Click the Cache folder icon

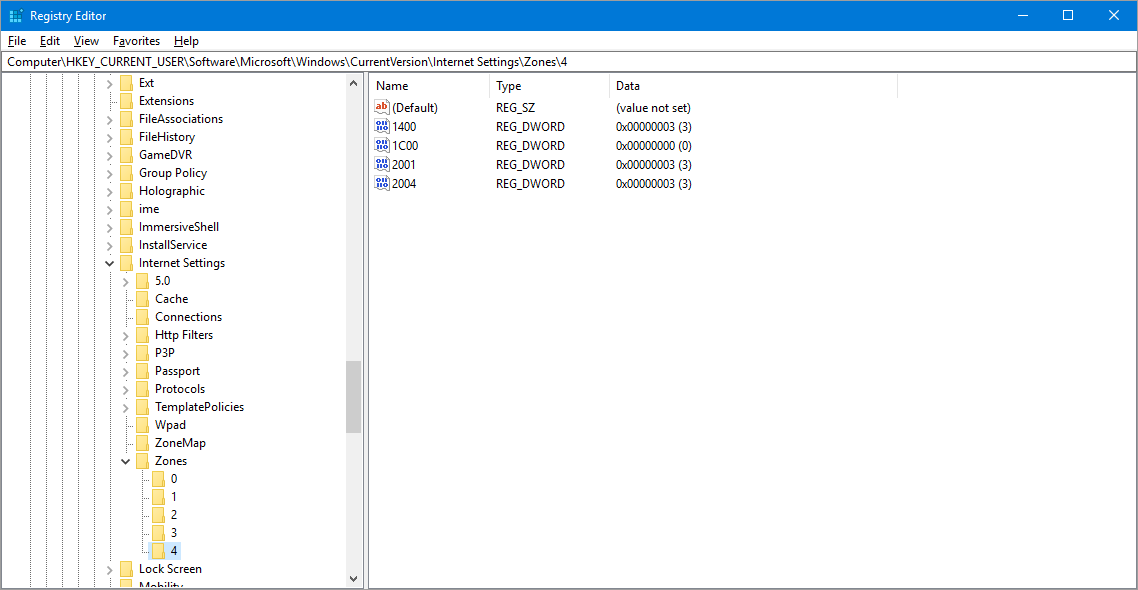pos(142,299)
